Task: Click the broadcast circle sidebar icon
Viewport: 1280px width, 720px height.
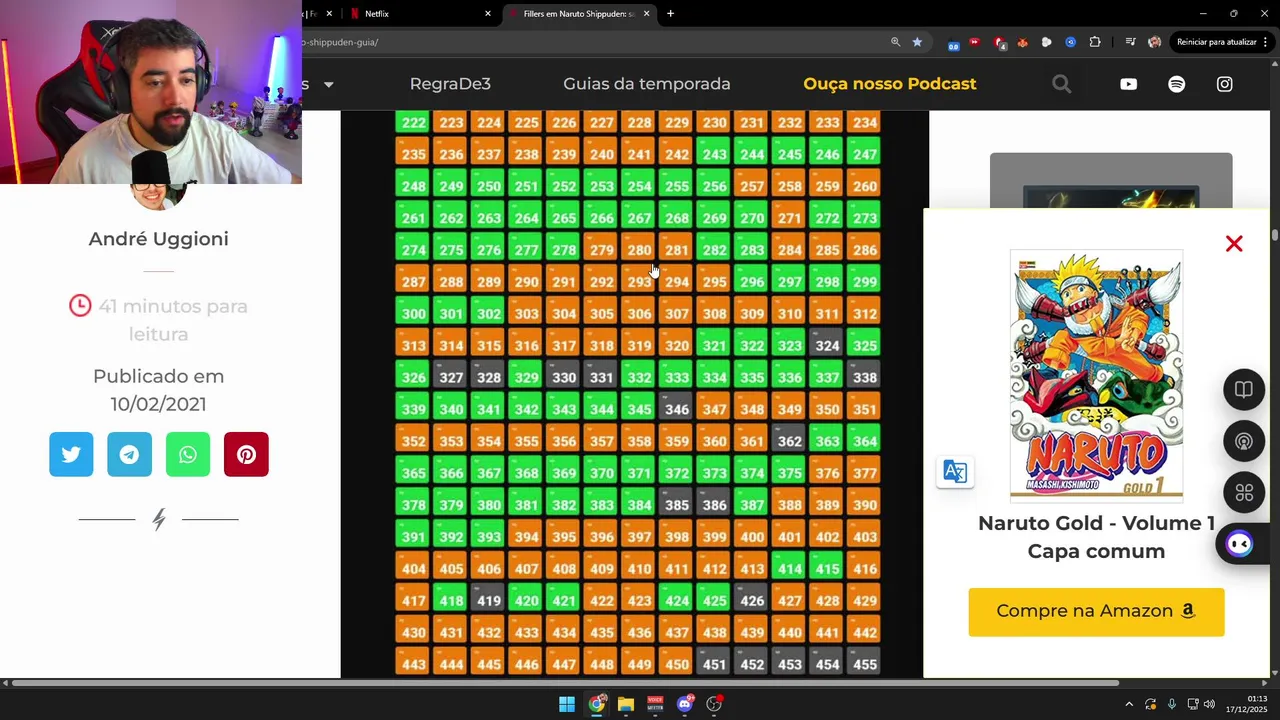Action: coord(1244,441)
